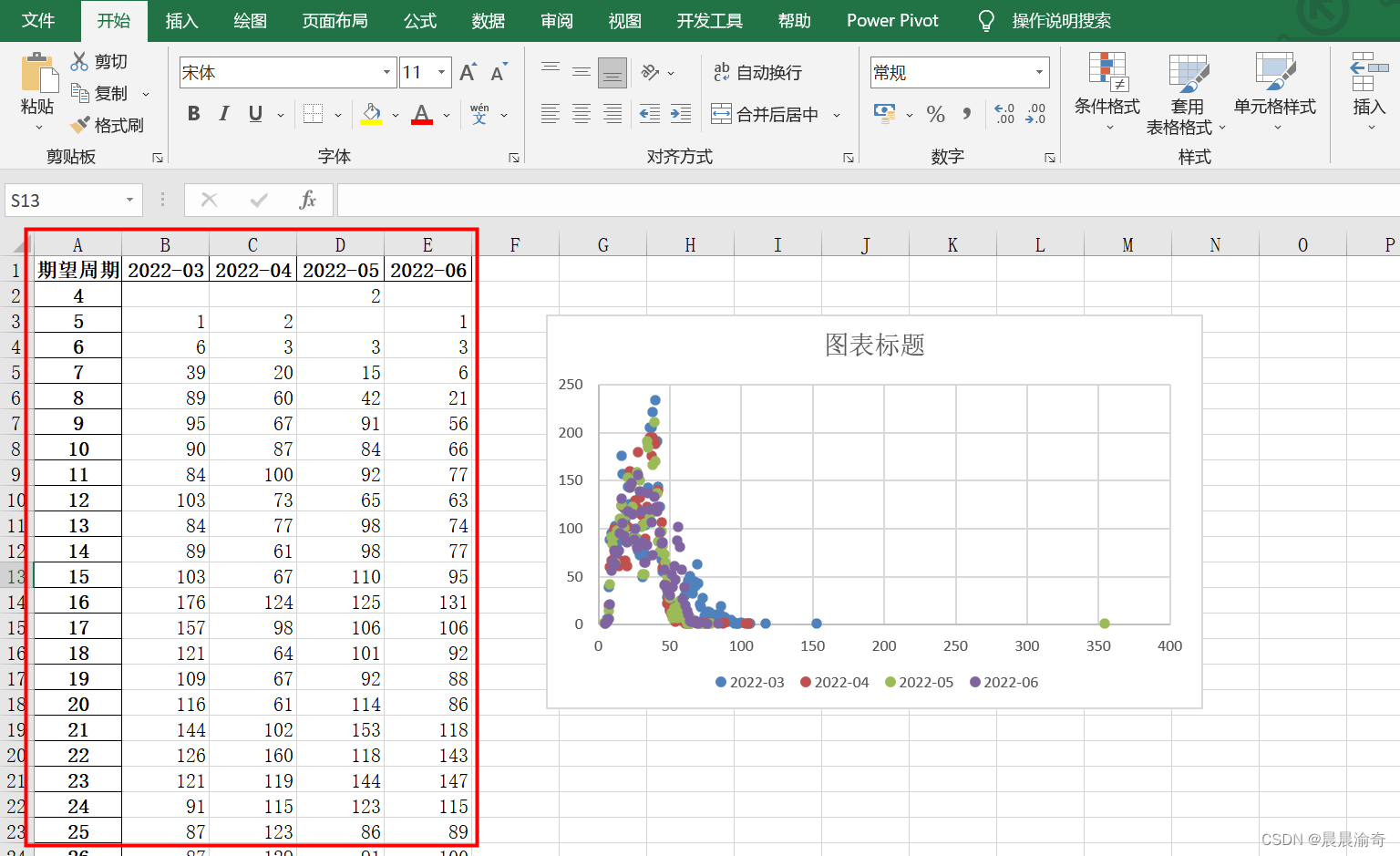Apply cell borders icon

pos(313,114)
